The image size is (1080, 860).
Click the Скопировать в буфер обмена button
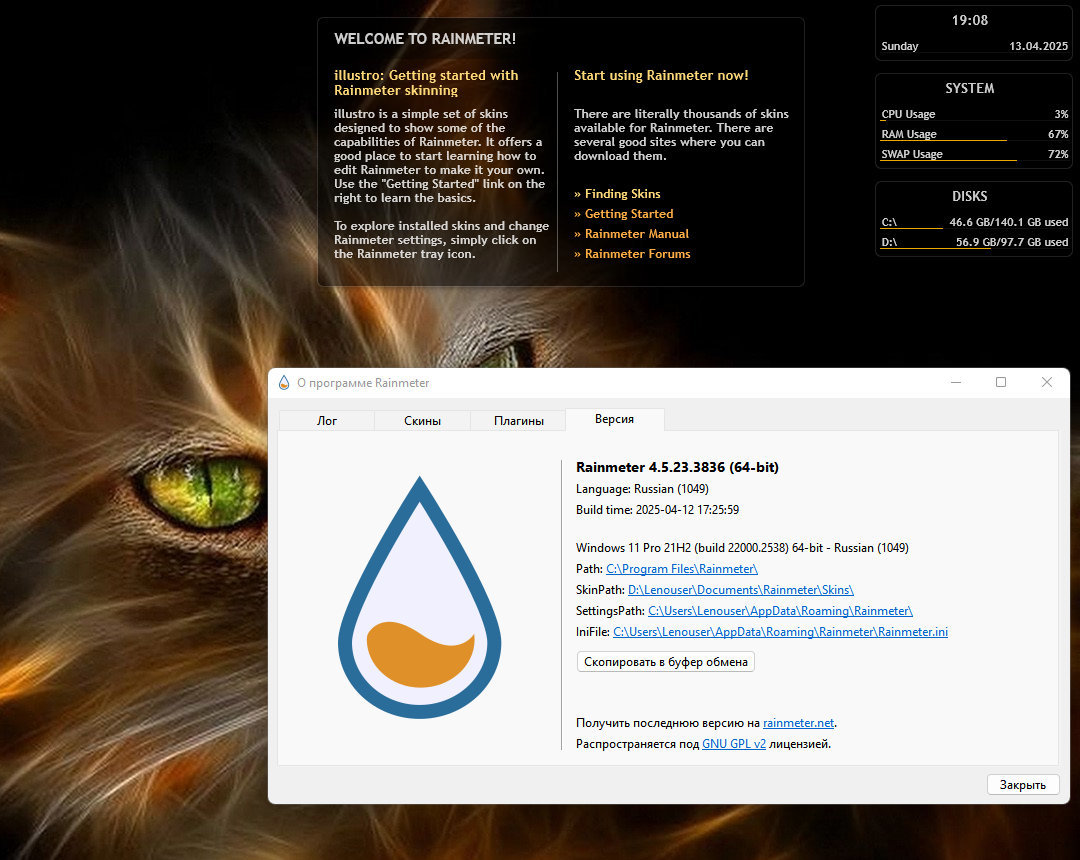[666, 662]
